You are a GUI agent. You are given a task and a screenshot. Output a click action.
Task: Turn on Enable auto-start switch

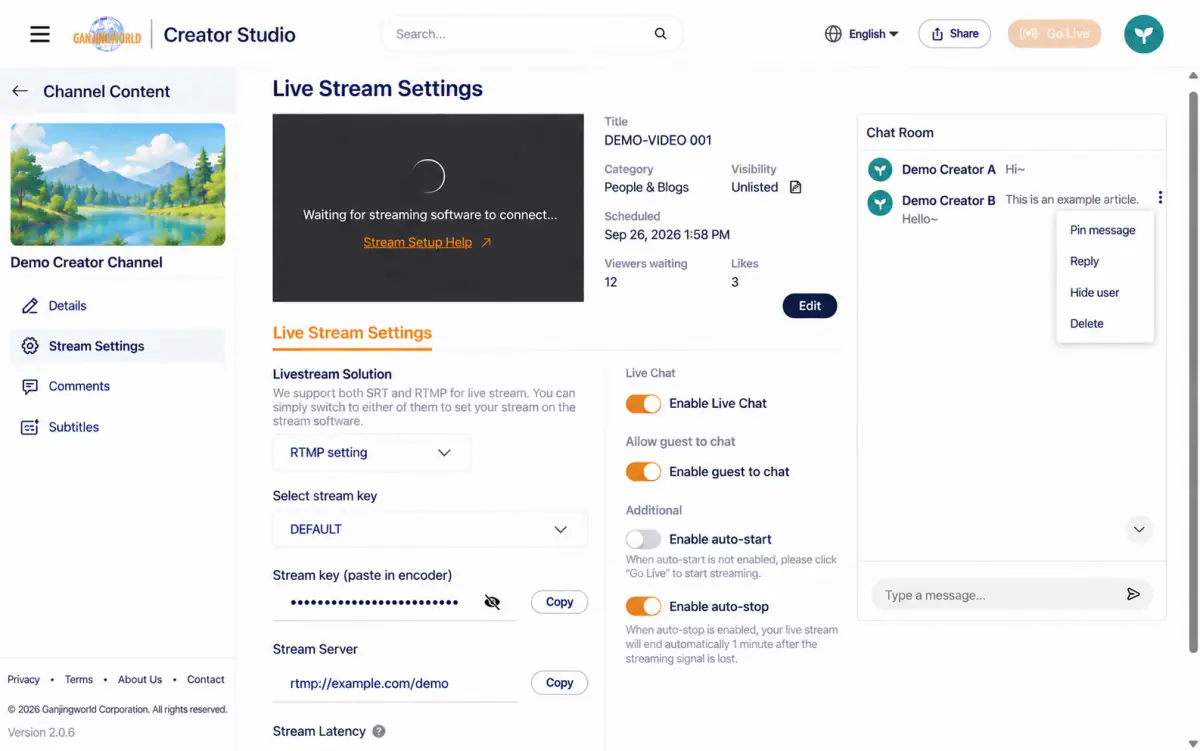tap(643, 539)
